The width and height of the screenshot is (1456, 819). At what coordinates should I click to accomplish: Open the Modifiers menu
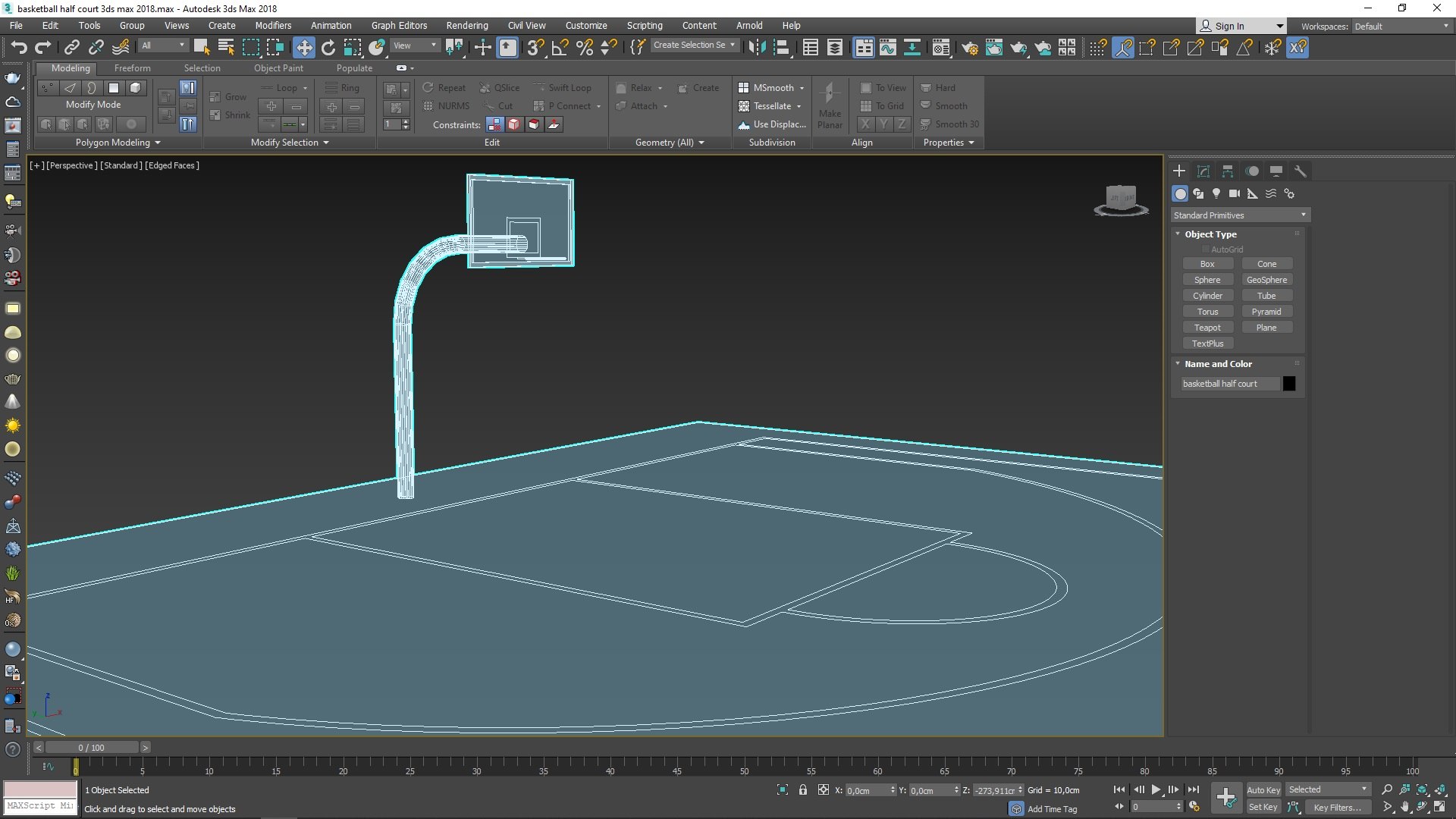[273, 25]
